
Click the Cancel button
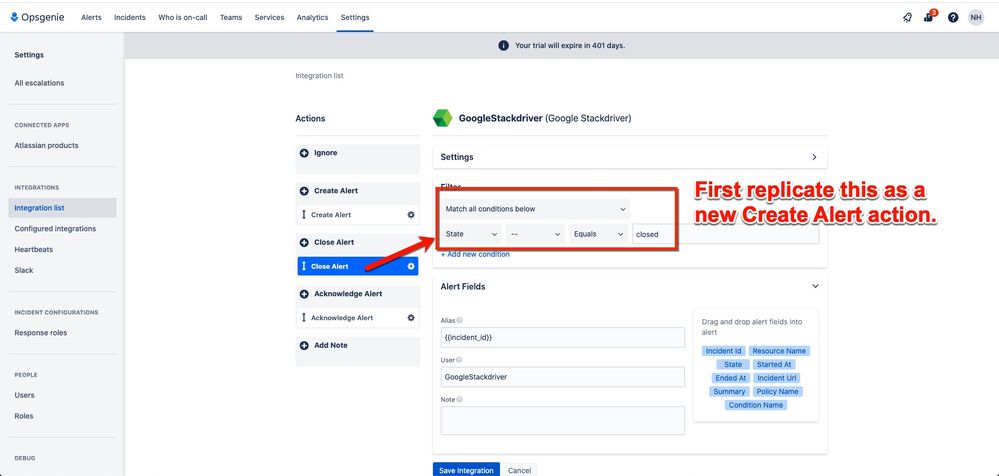point(519,470)
